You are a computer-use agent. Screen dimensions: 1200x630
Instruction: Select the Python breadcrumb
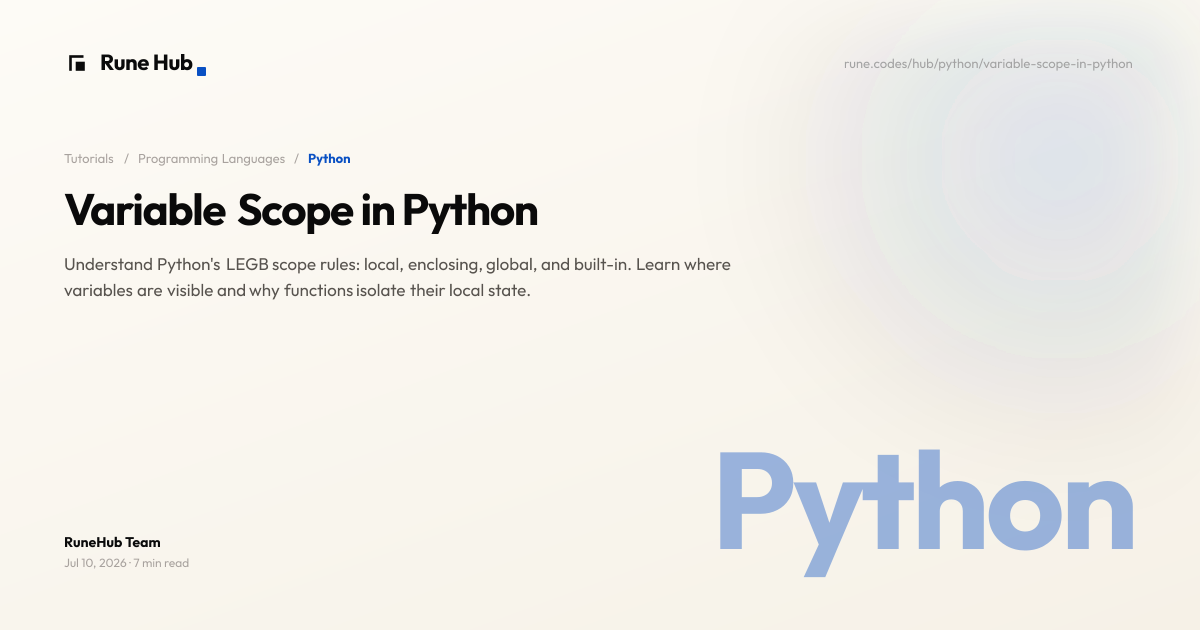pyautogui.click(x=329, y=159)
